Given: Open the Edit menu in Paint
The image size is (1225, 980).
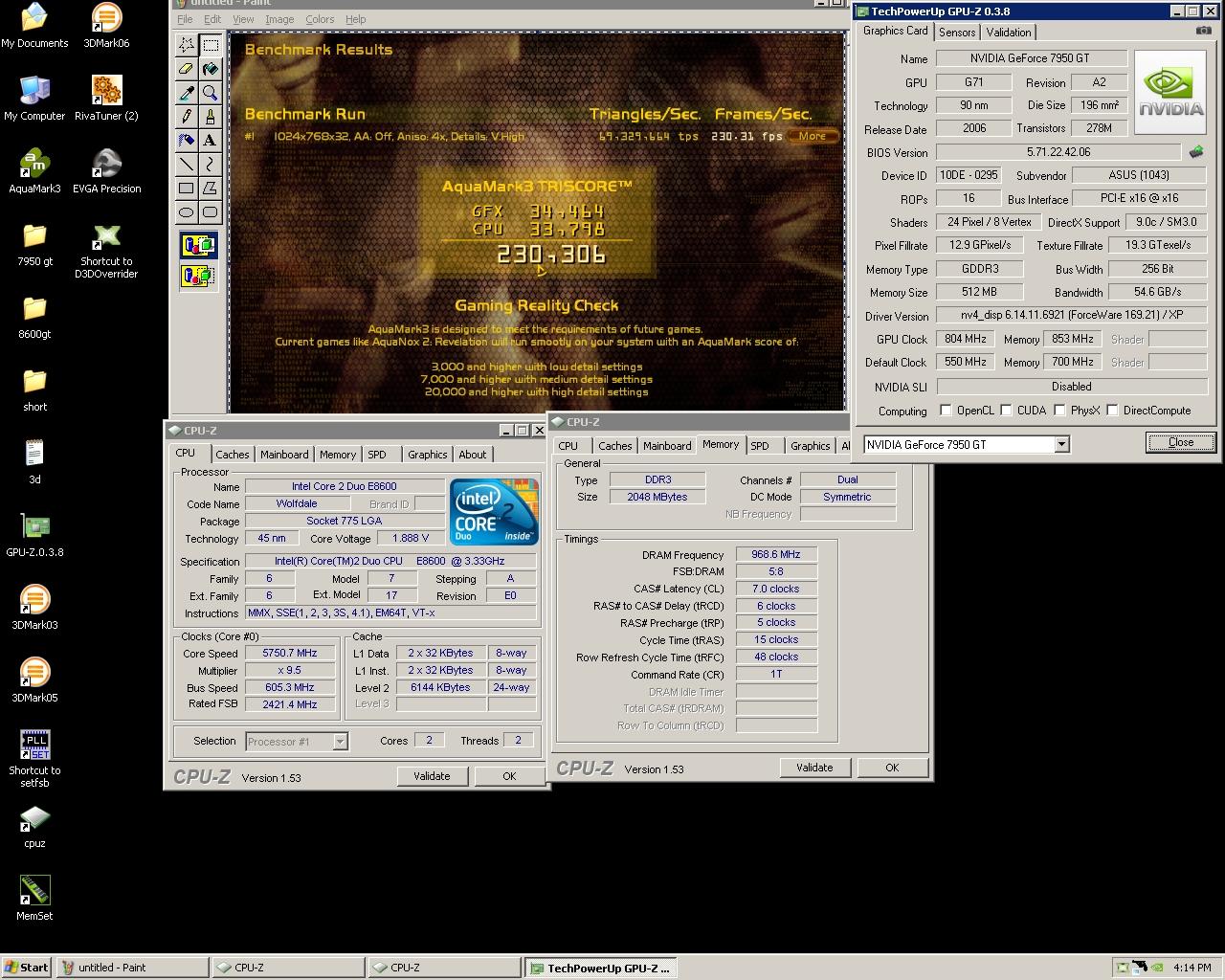Looking at the screenshot, I should click(212, 19).
